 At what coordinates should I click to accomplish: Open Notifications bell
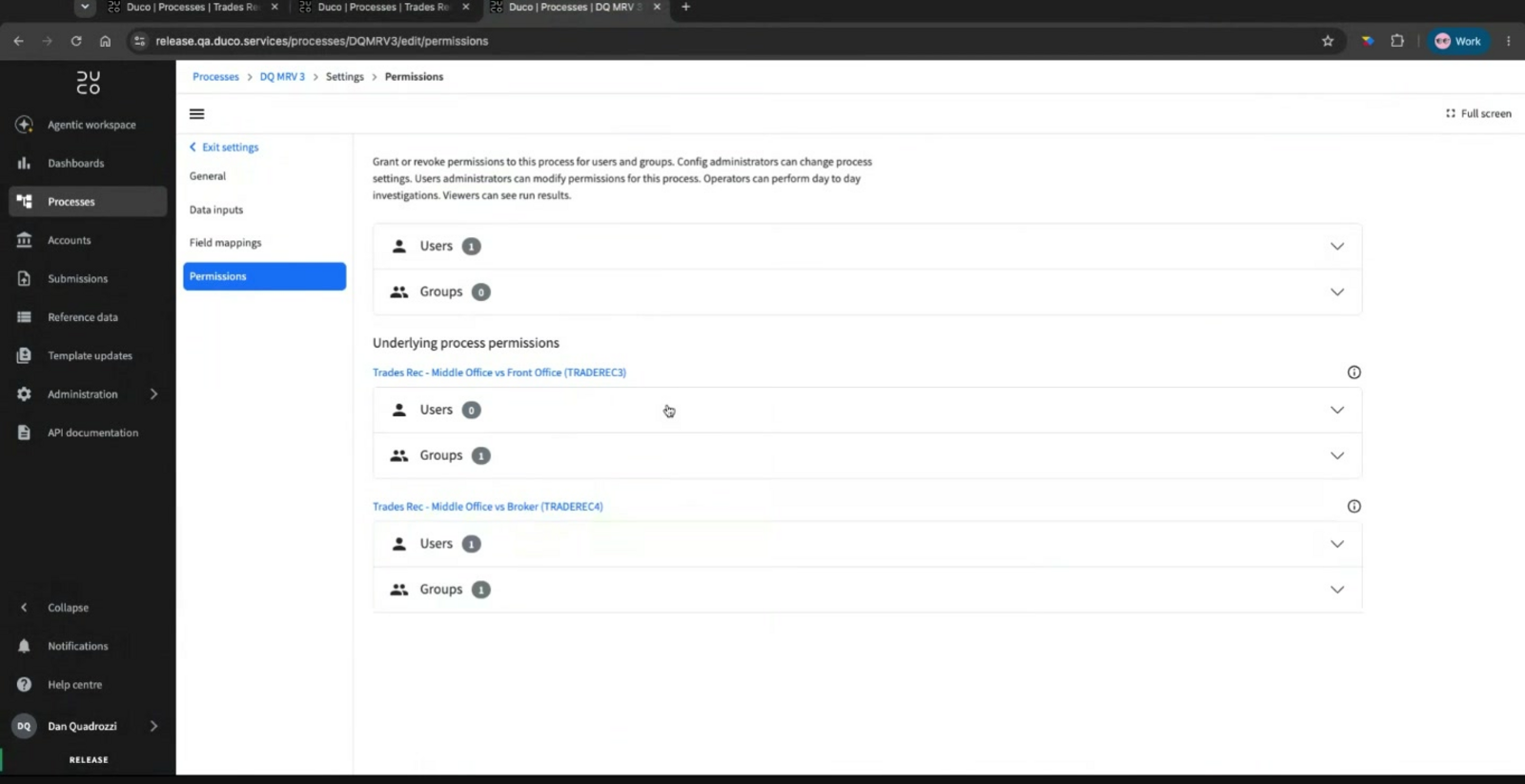coord(24,646)
